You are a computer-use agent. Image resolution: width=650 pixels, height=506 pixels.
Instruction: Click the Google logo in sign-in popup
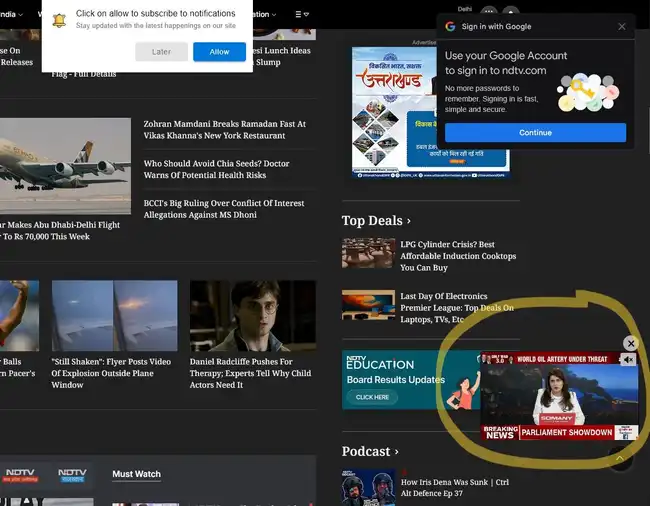(x=450, y=27)
